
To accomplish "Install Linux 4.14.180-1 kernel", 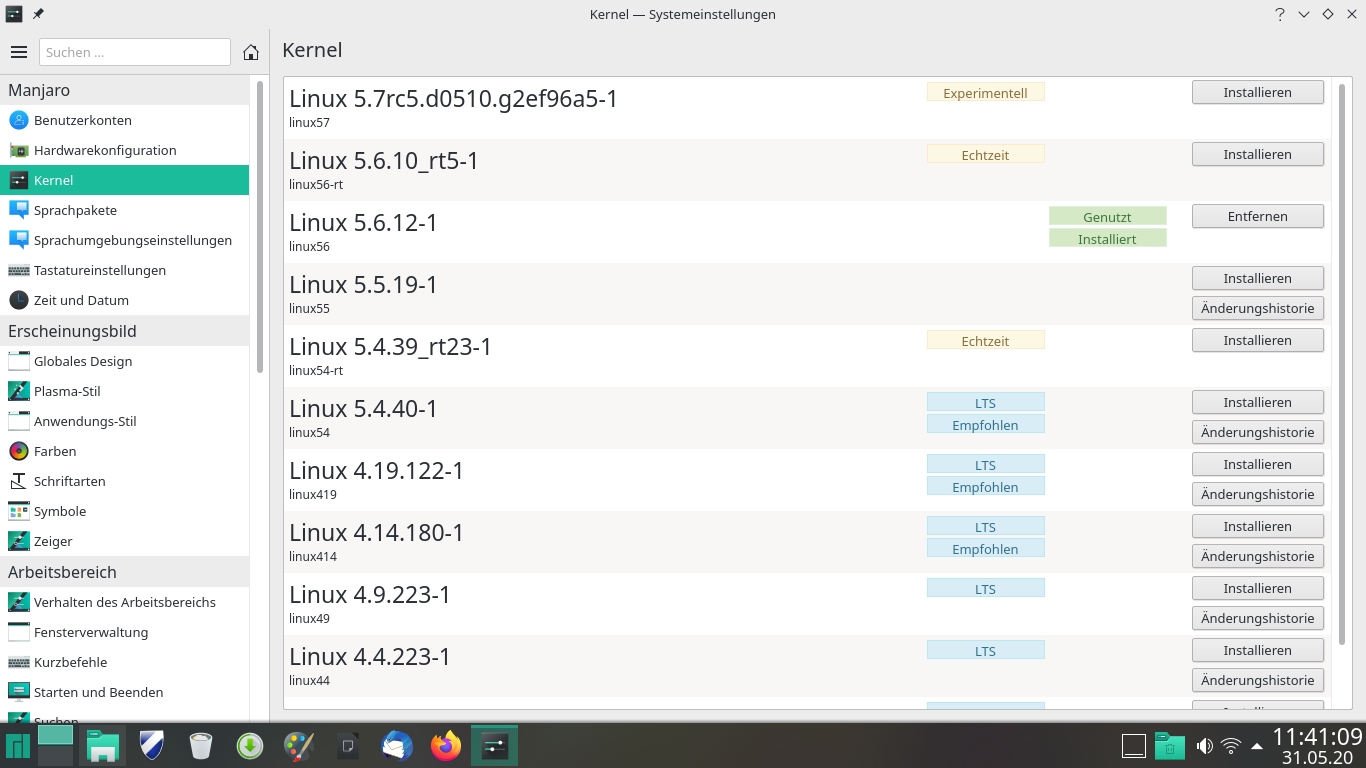I will (1257, 526).
